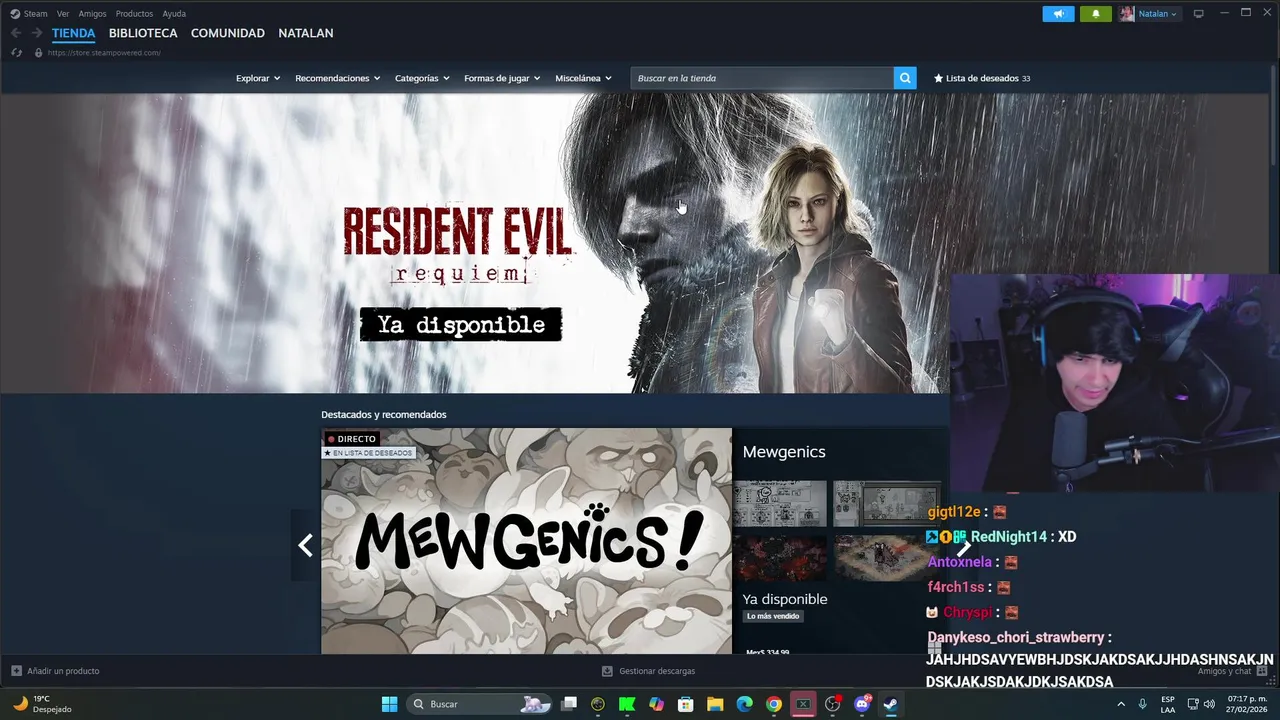
Task: Open Windows Start menu
Action: [389, 704]
